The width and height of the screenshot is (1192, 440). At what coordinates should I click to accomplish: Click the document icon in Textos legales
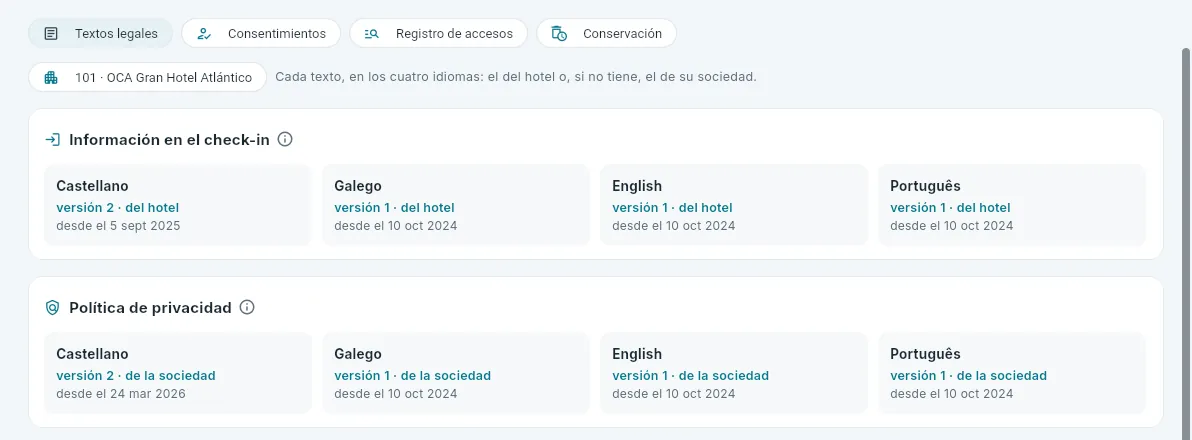coord(52,33)
